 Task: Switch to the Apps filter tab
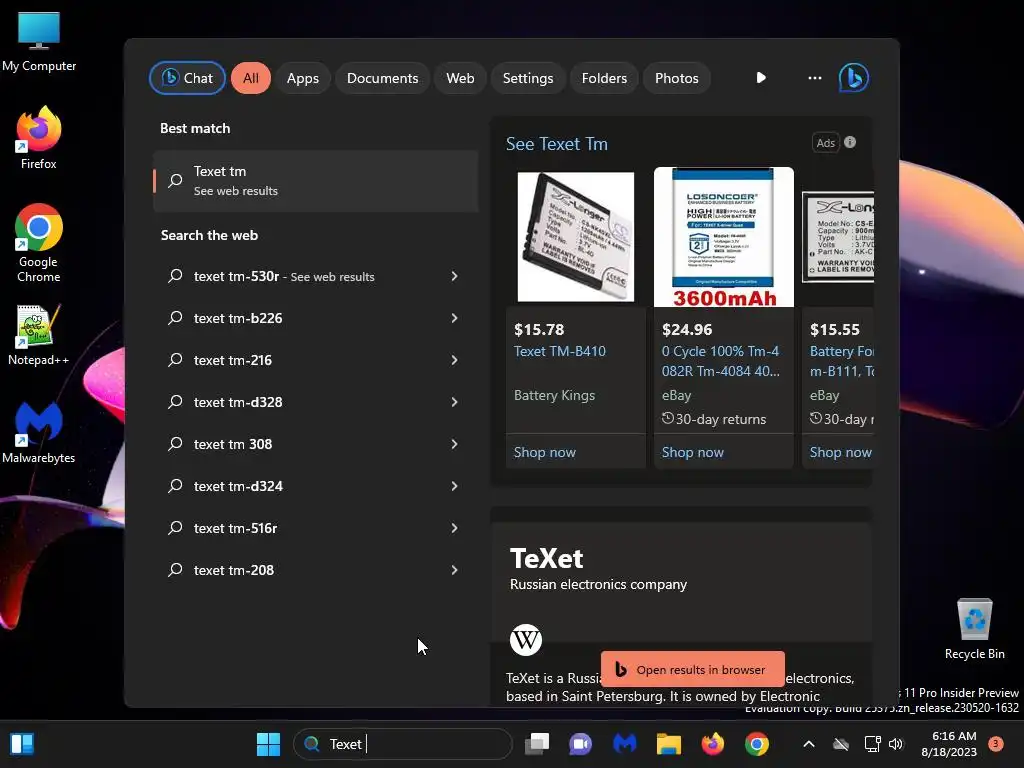click(x=302, y=78)
